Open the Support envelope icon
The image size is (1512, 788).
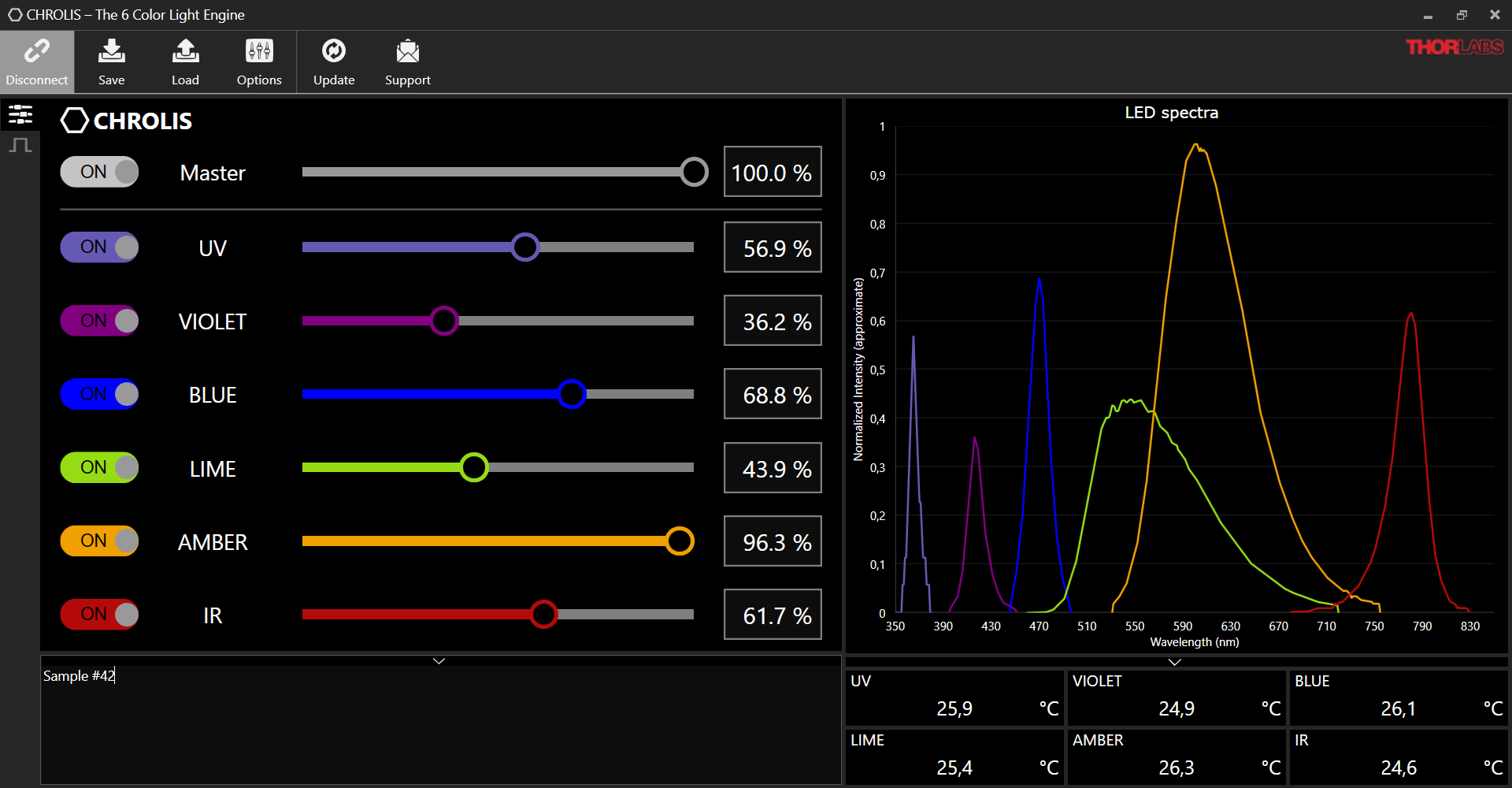point(407,52)
